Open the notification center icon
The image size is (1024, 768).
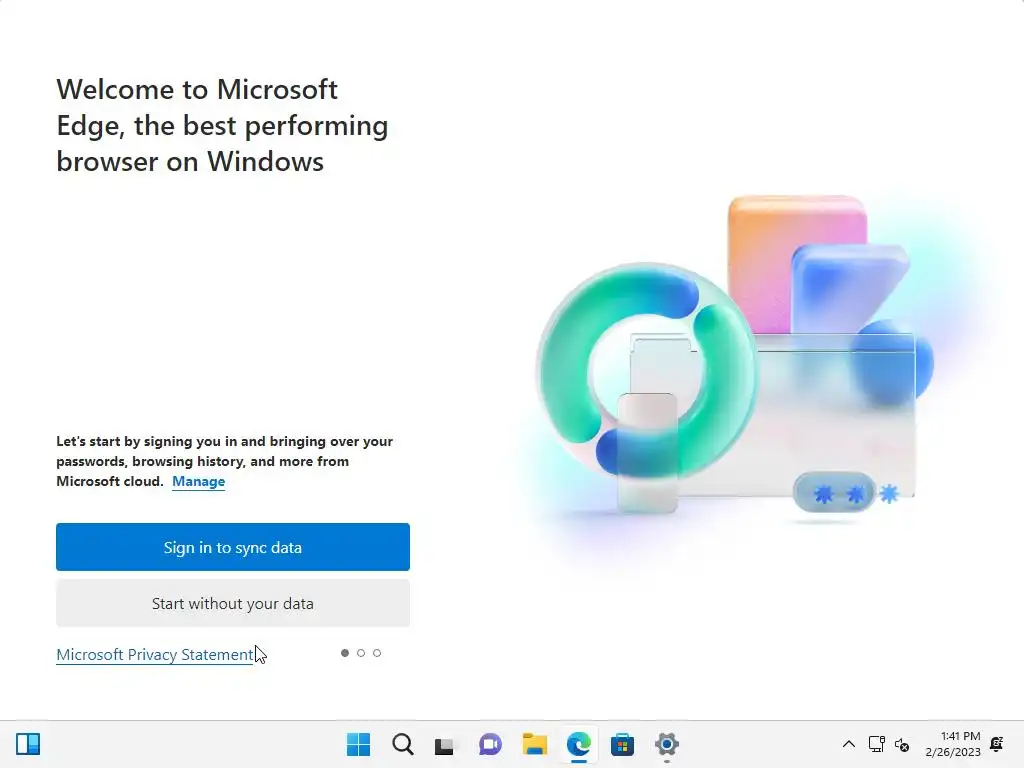coord(997,744)
